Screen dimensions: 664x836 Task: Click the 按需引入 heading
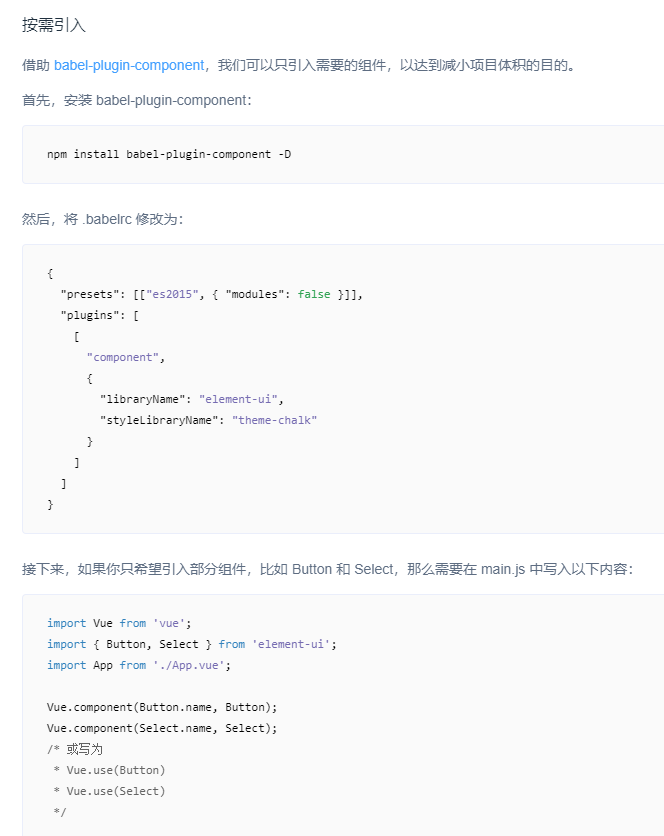54,24
